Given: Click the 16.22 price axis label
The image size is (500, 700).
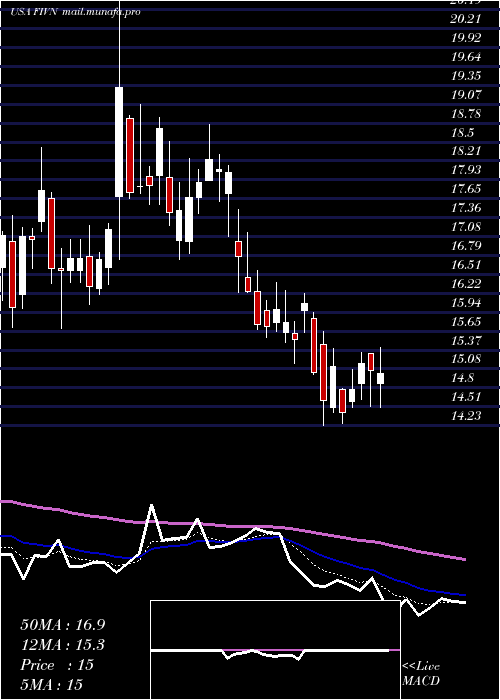Looking at the screenshot, I should 466,283.
